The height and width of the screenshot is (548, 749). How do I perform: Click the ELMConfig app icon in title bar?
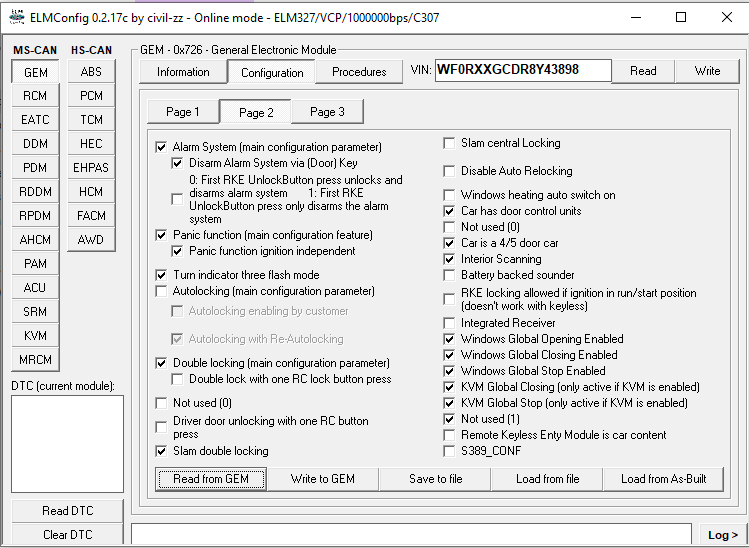click(x=15, y=17)
